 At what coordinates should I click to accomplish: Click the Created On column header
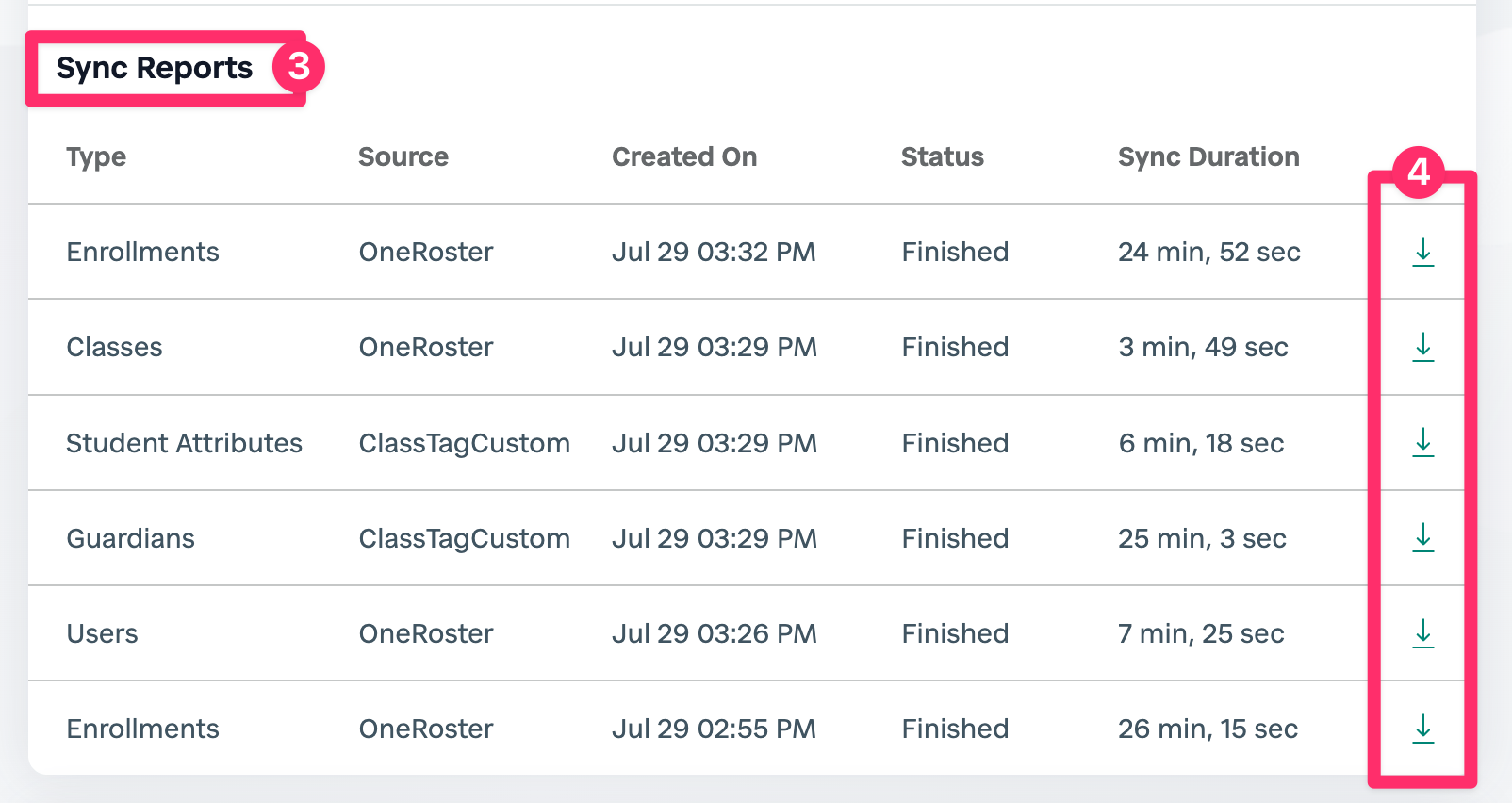click(684, 156)
